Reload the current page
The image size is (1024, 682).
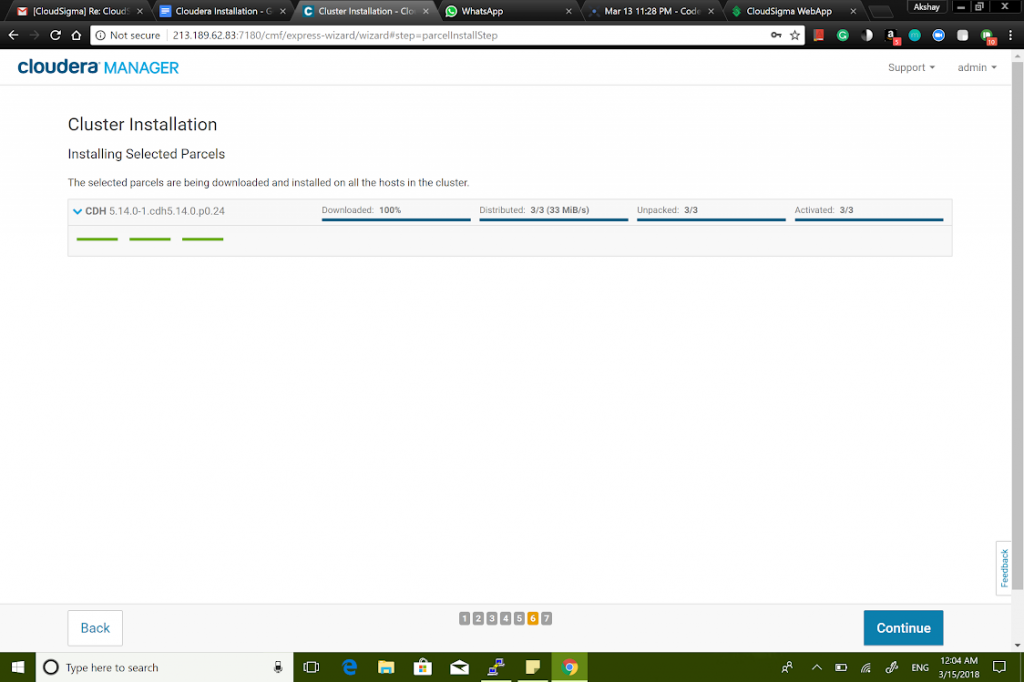54,34
